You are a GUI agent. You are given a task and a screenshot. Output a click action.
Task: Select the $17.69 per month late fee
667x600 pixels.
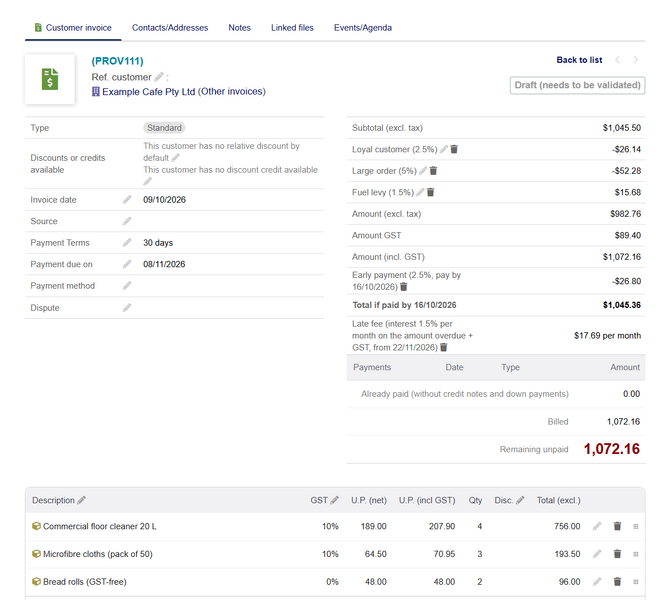pyautogui.click(x=607, y=335)
